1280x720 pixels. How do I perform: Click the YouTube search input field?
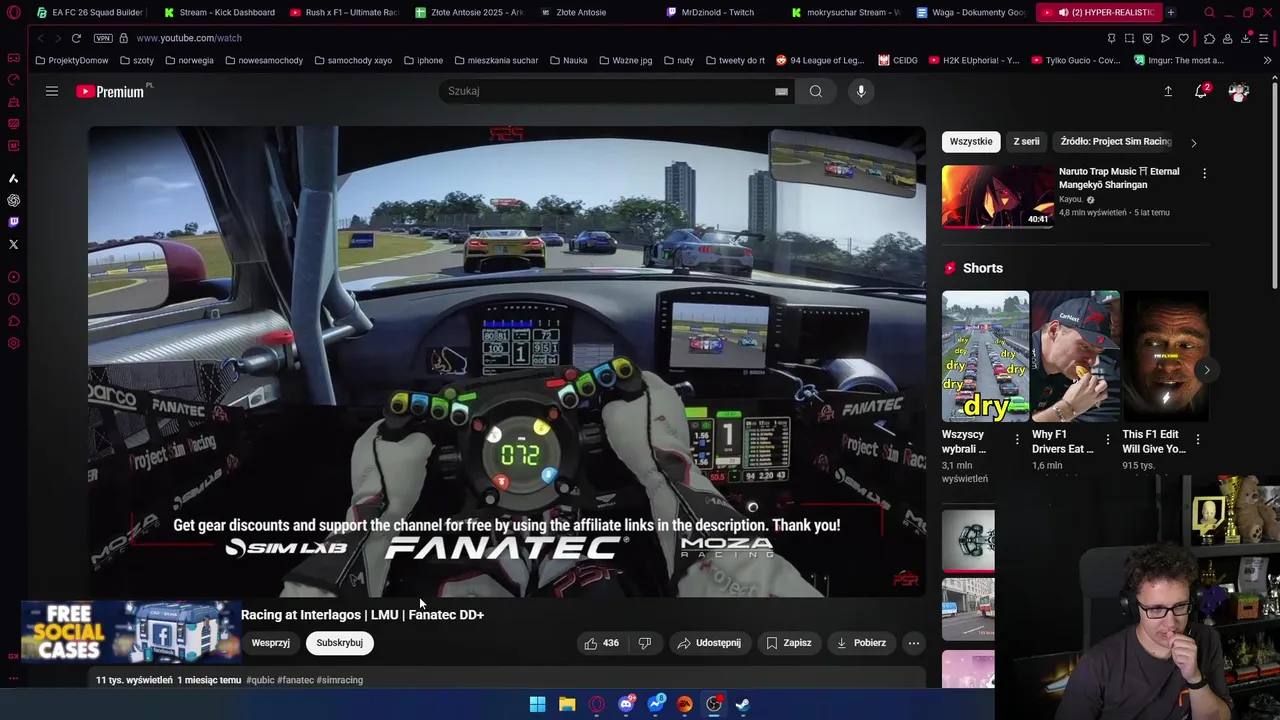(605, 91)
